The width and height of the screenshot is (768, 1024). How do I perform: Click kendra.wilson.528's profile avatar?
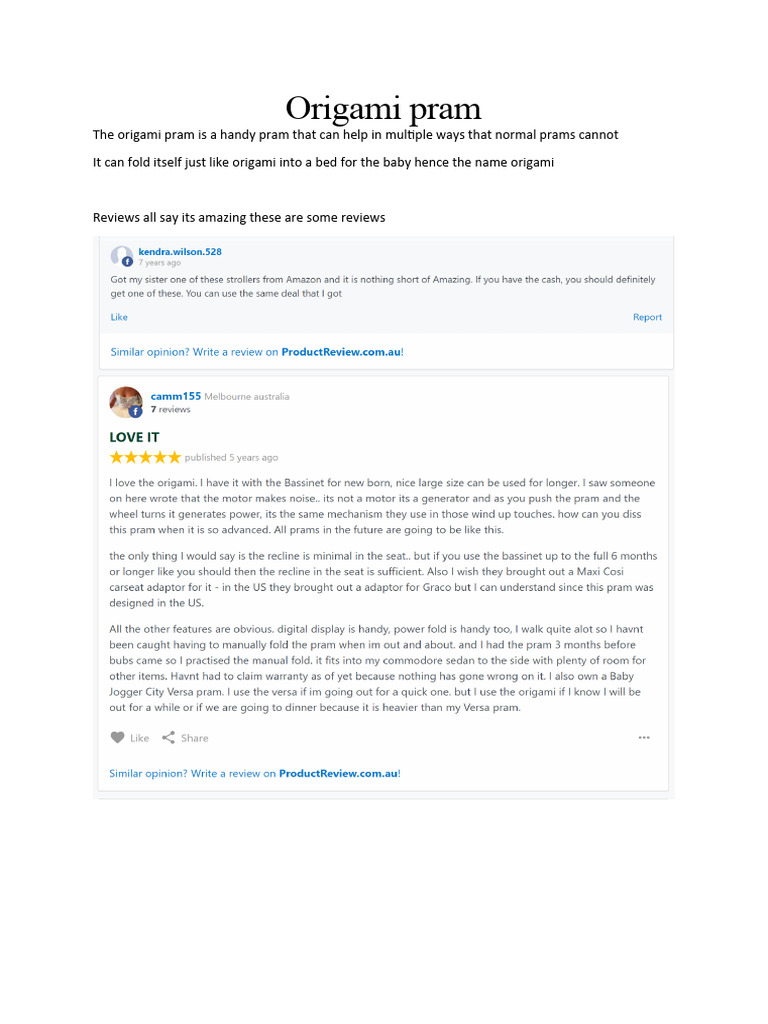point(121,256)
